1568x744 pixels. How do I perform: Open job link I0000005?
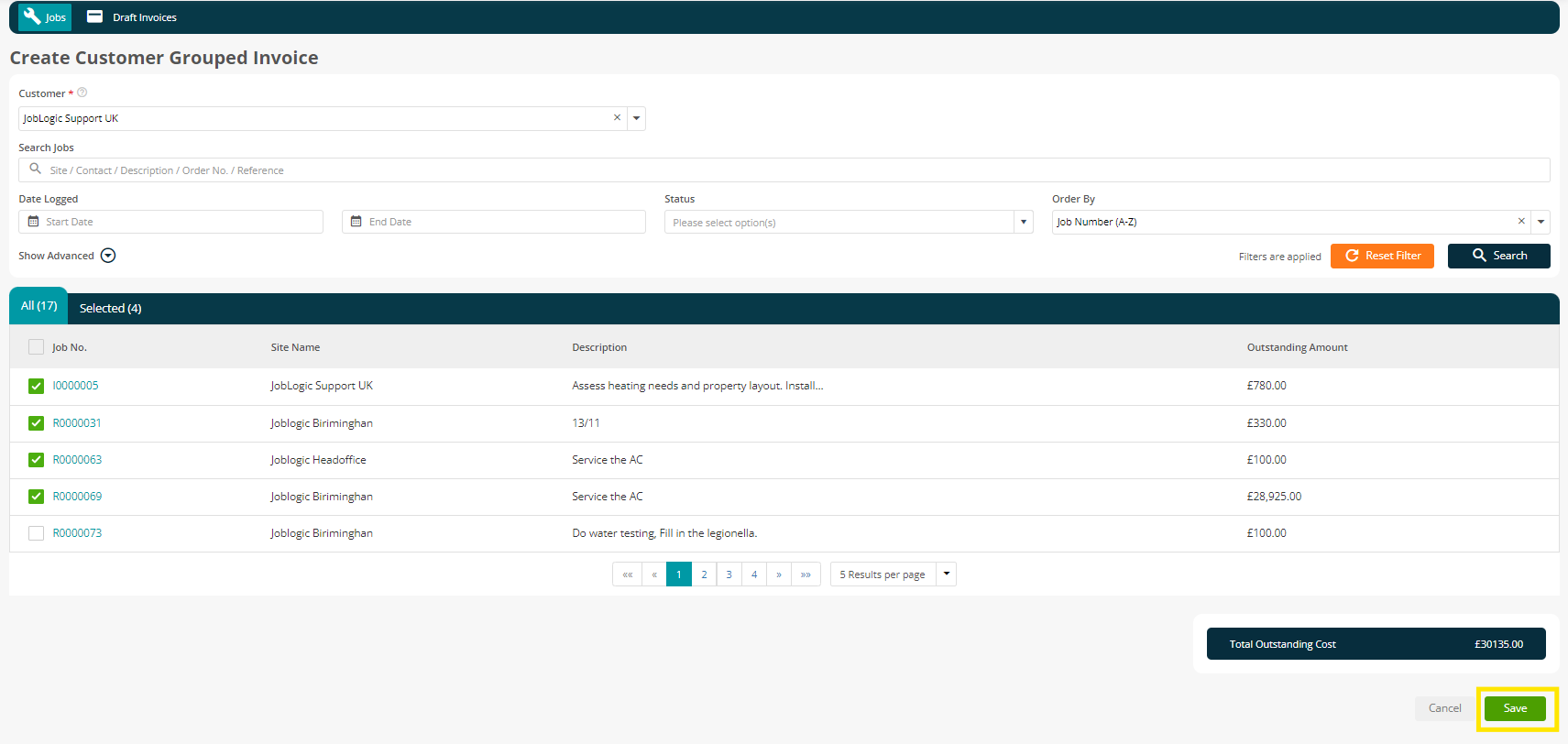(x=75, y=386)
